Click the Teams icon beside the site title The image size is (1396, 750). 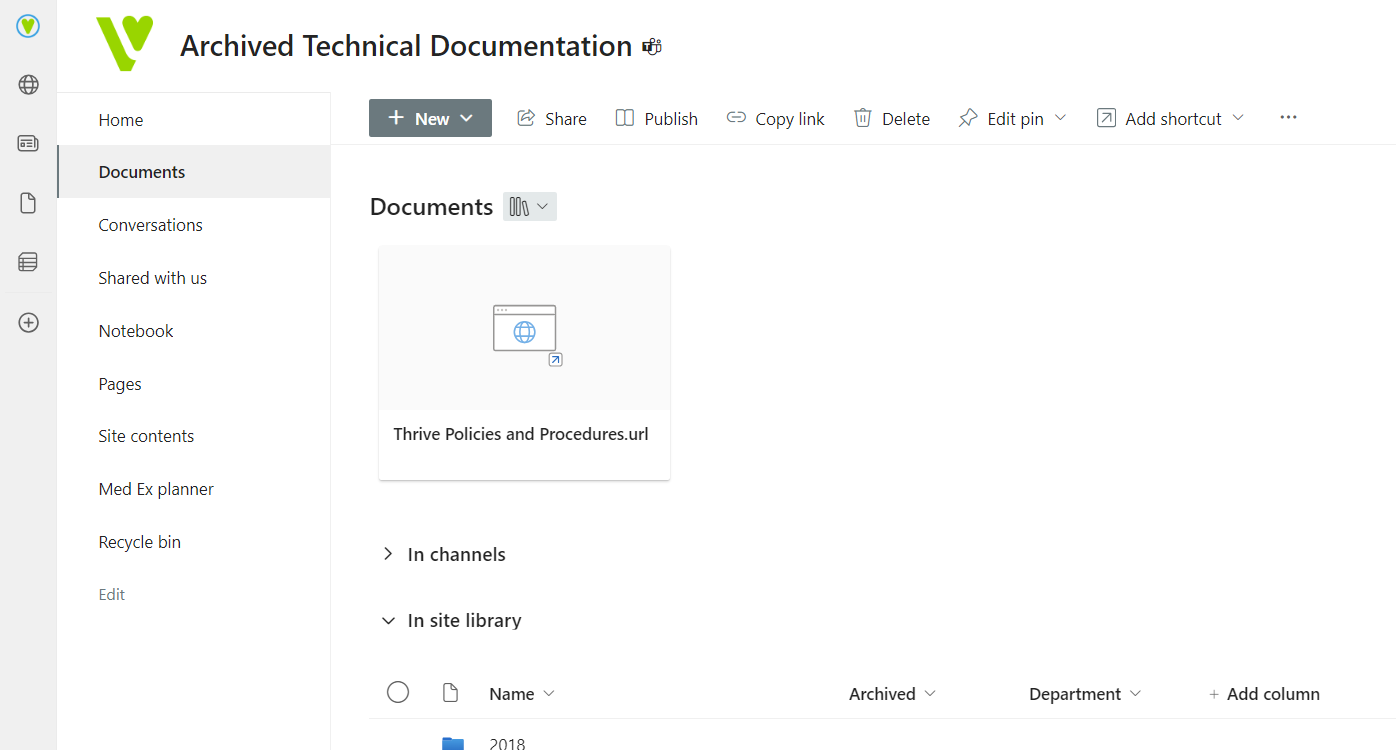(652, 47)
